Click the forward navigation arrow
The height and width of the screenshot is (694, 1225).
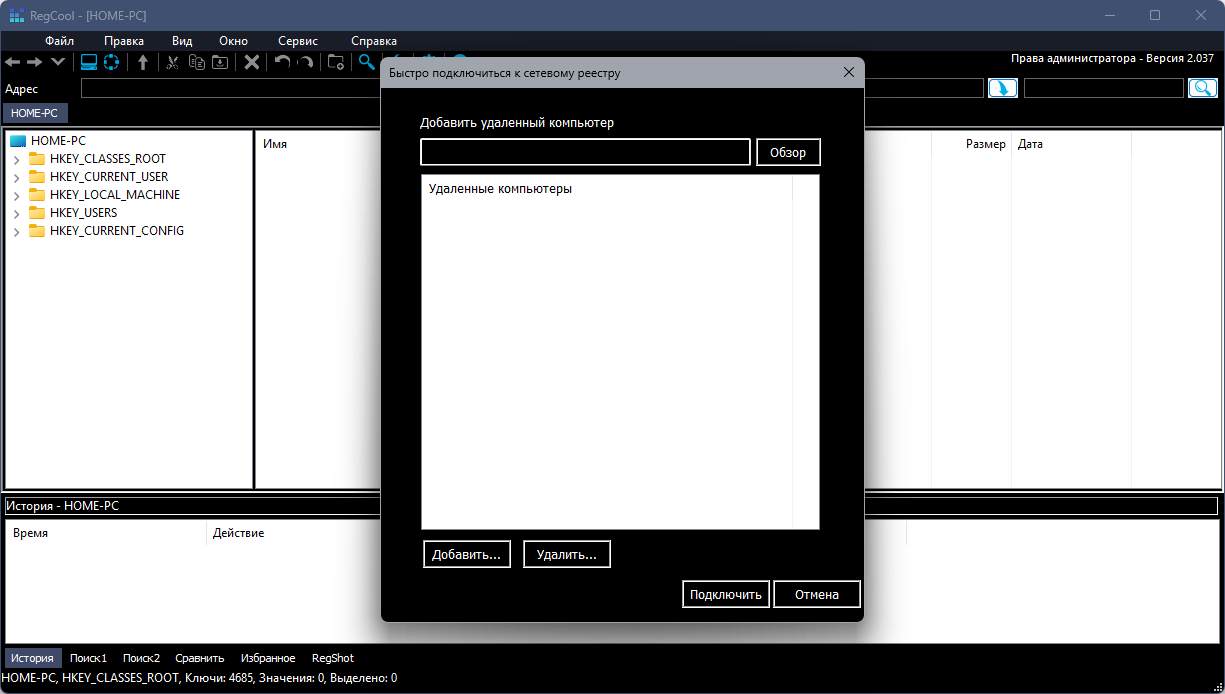35,63
